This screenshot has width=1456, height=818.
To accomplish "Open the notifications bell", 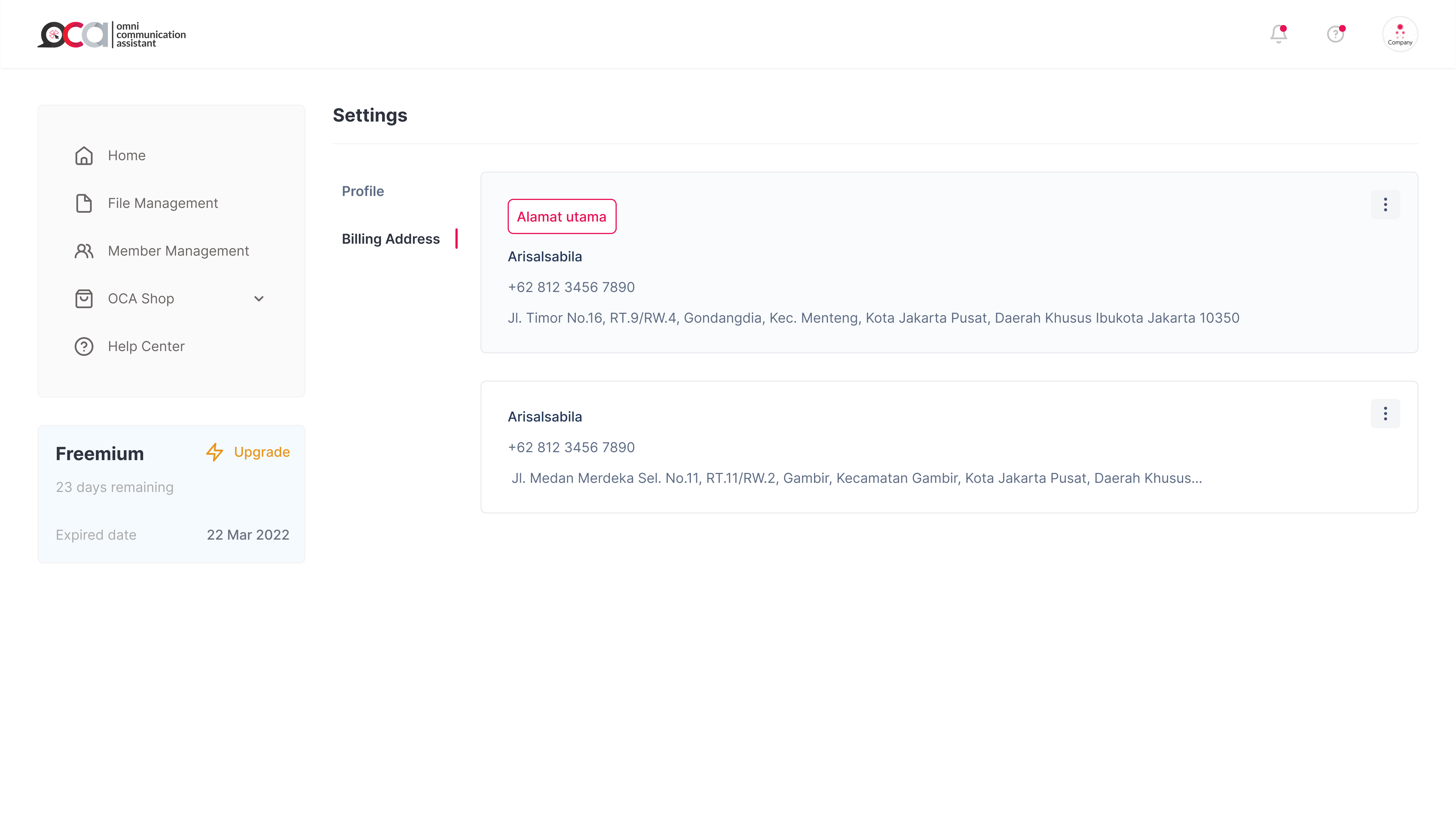I will point(1279,34).
